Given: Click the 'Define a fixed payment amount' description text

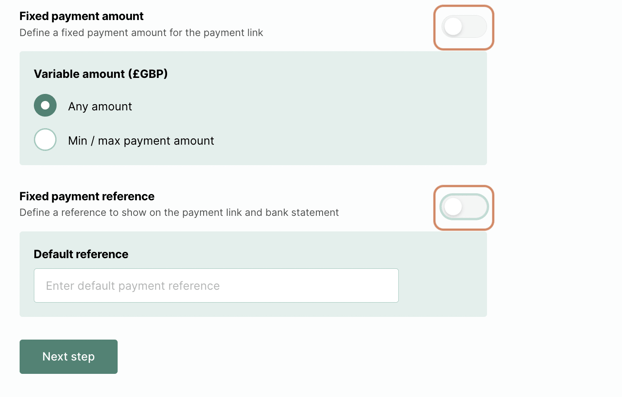Looking at the screenshot, I should click(x=141, y=33).
